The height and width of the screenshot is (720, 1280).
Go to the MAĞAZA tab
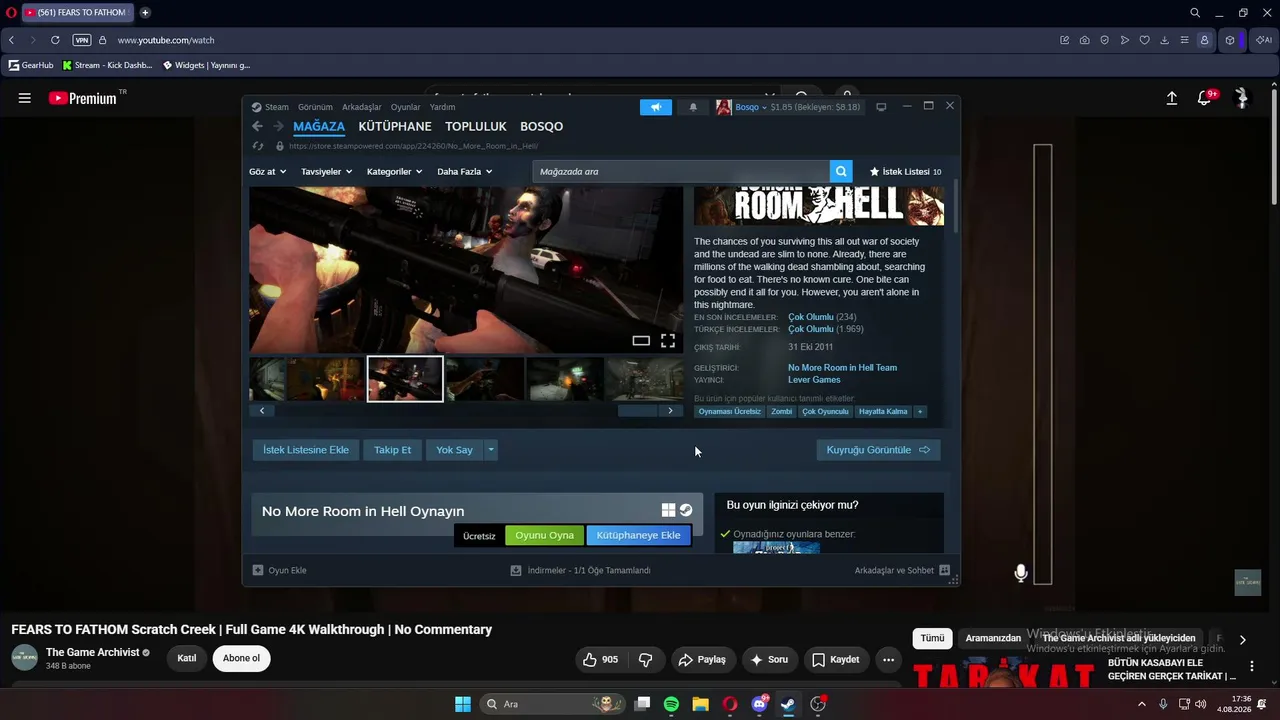pos(319,127)
